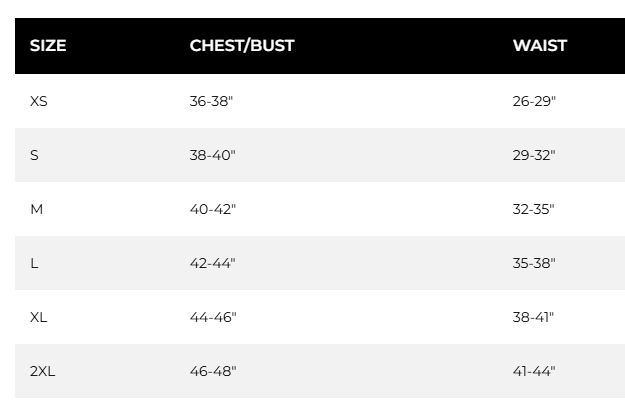Click the 38-40" chest measurement
The width and height of the screenshot is (625, 405).
[x=213, y=155]
